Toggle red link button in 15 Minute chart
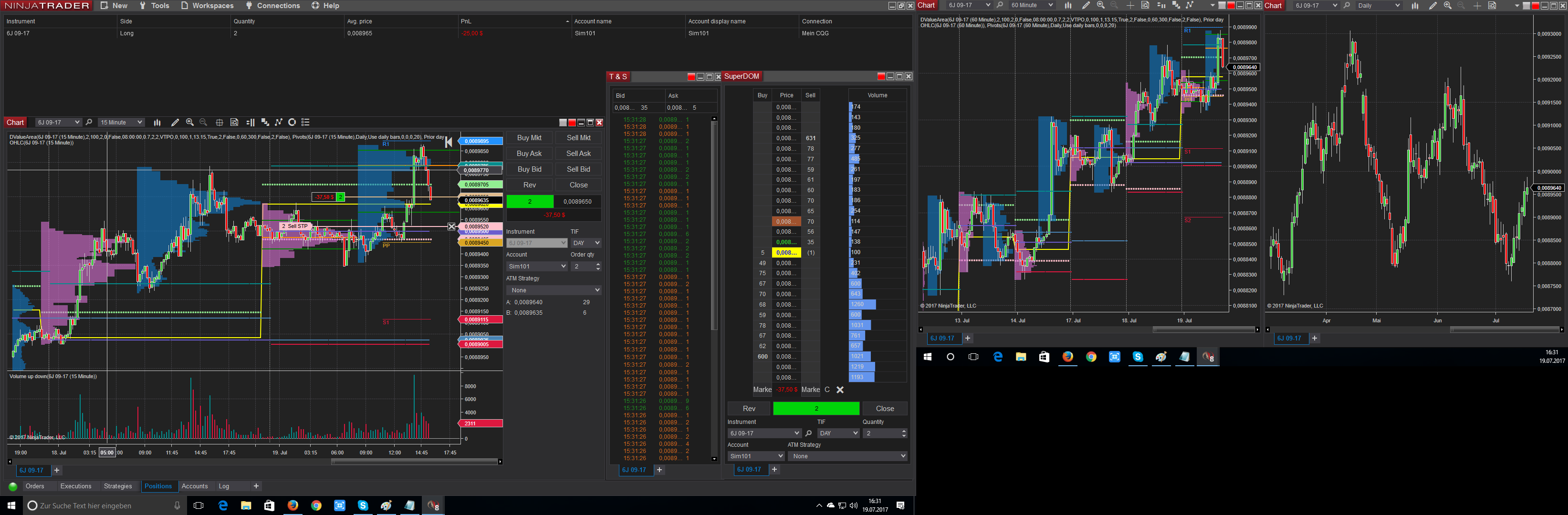 (x=572, y=122)
